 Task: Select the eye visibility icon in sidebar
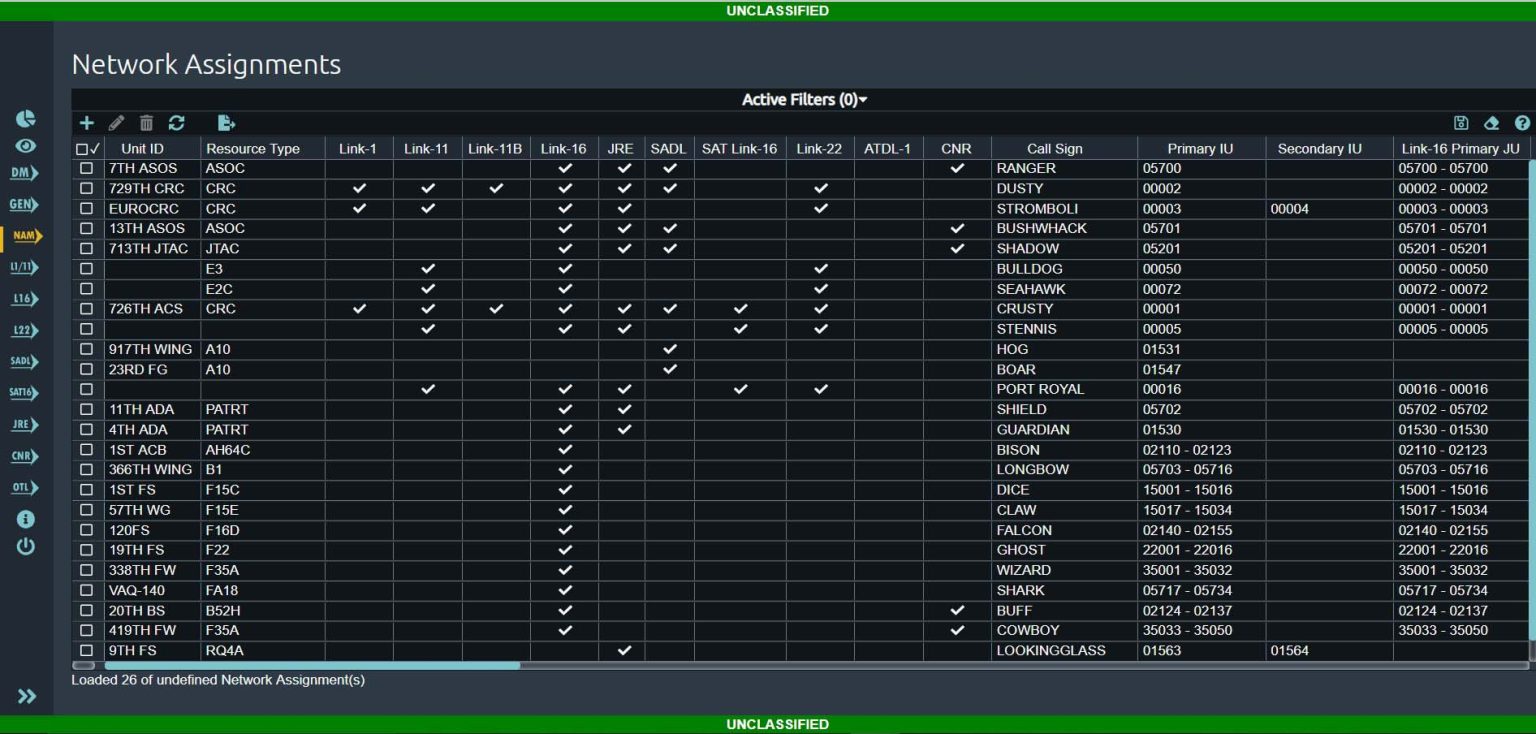[25, 146]
